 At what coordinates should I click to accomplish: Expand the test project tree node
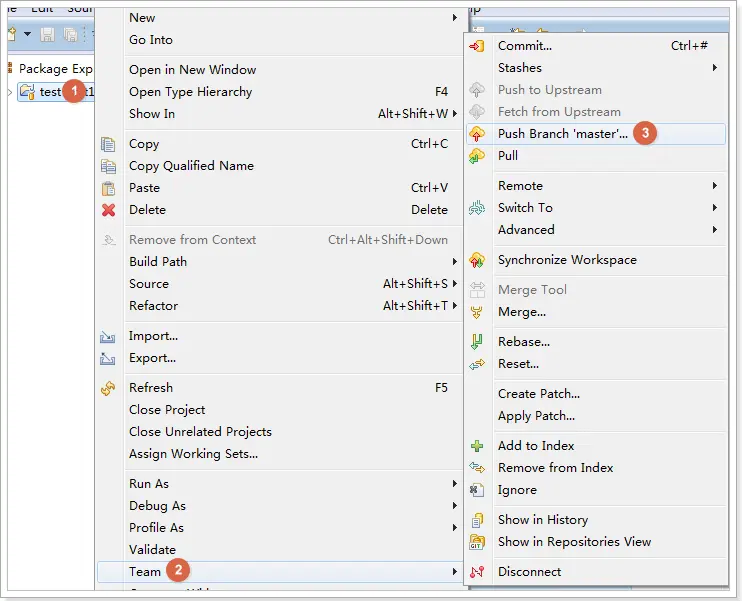[10, 92]
